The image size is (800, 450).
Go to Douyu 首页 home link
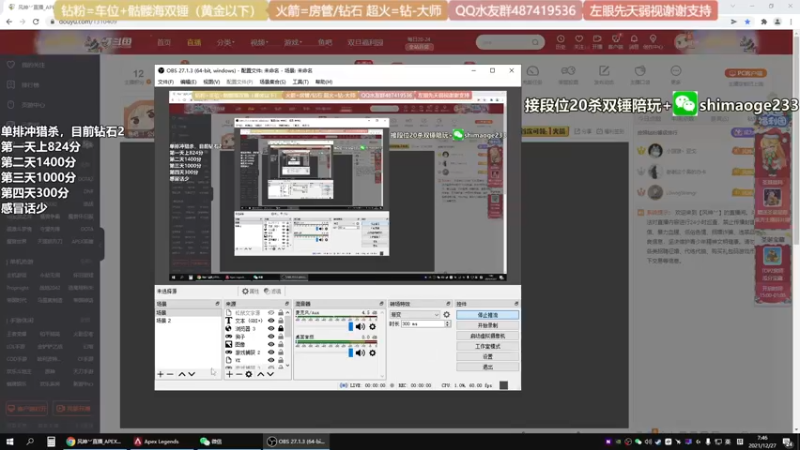[x=164, y=42]
